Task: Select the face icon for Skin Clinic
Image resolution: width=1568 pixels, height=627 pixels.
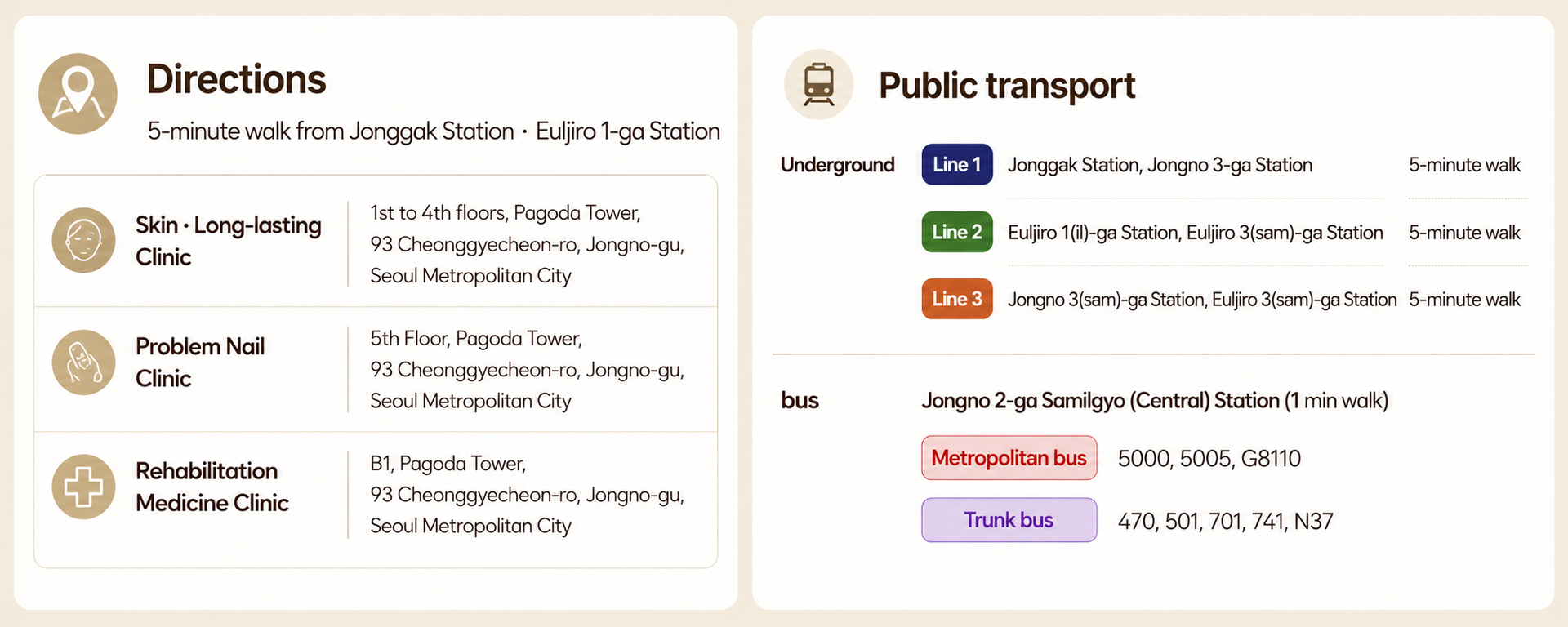Action: (x=83, y=240)
